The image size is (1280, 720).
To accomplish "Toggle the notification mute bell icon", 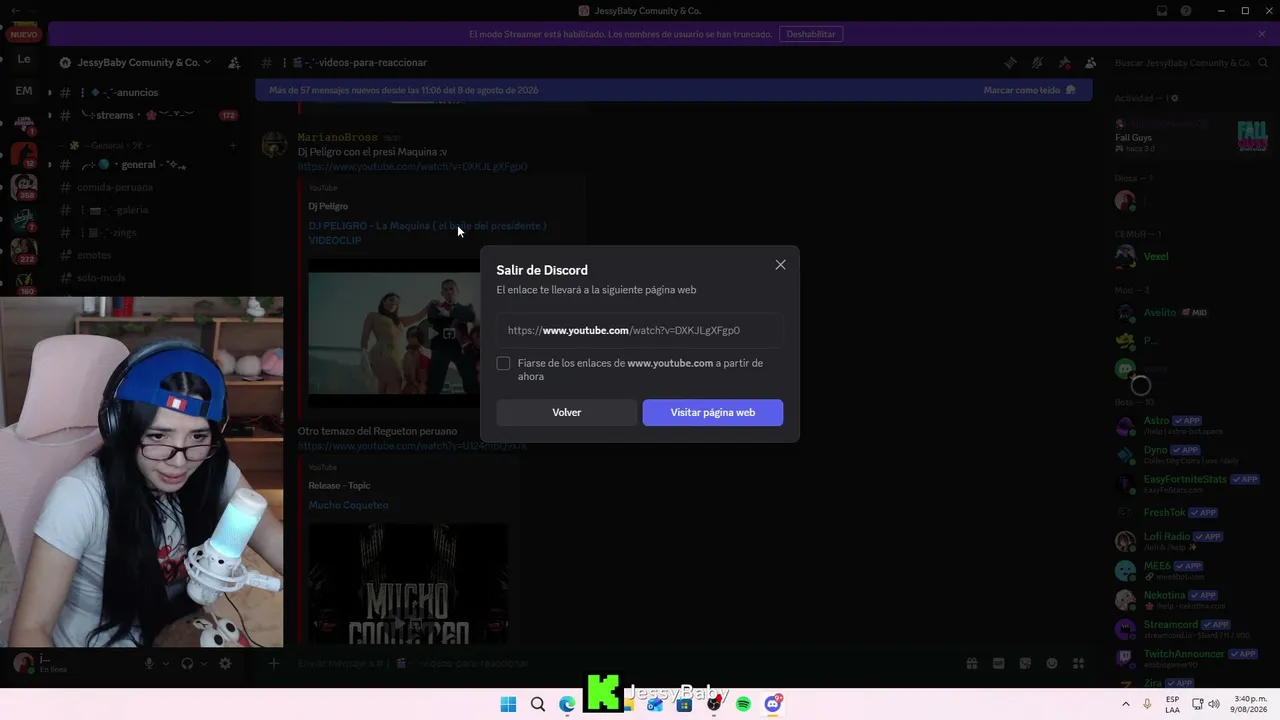I will click(x=1037, y=62).
